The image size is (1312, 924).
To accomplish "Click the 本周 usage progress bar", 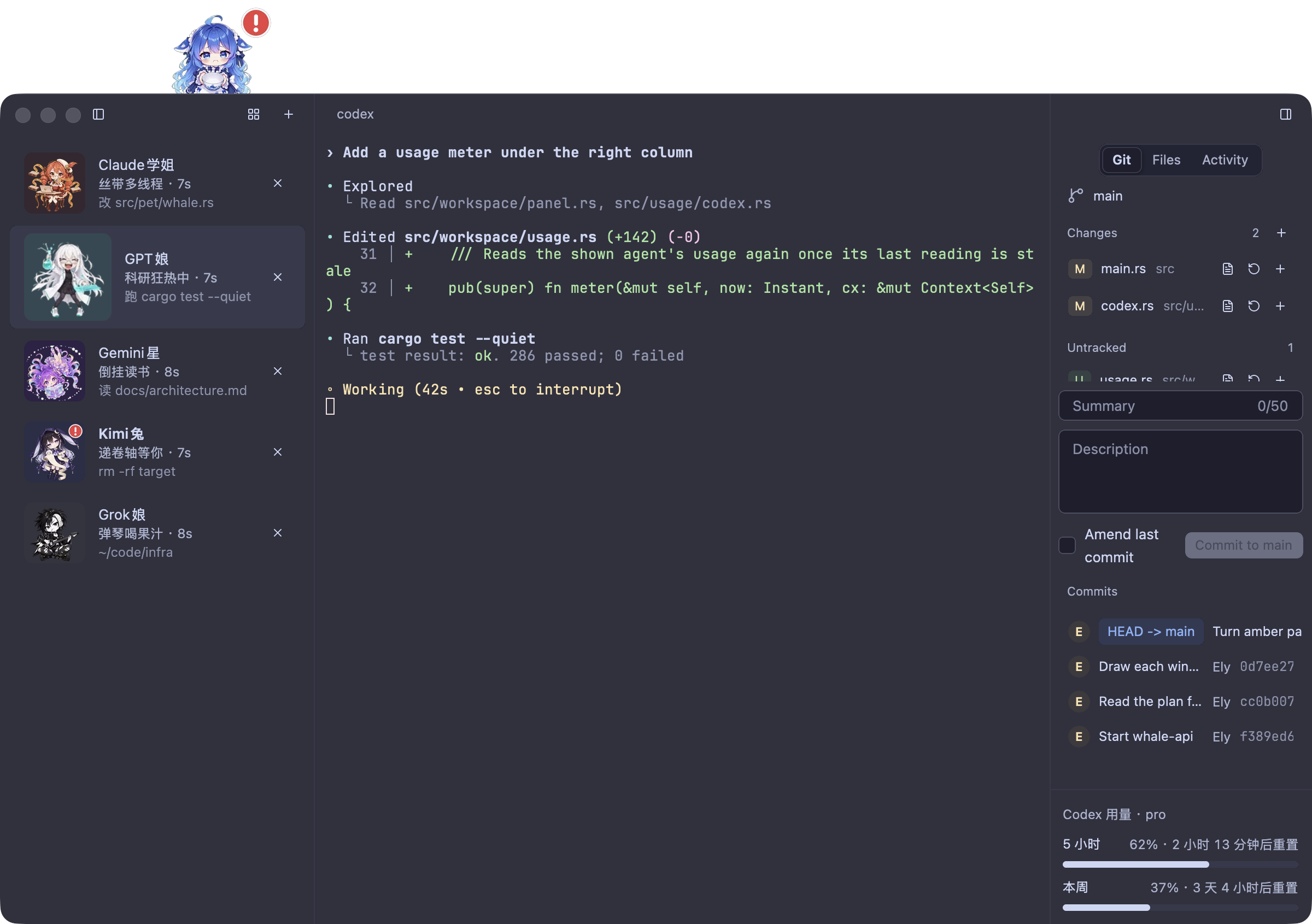I will click(1180, 908).
